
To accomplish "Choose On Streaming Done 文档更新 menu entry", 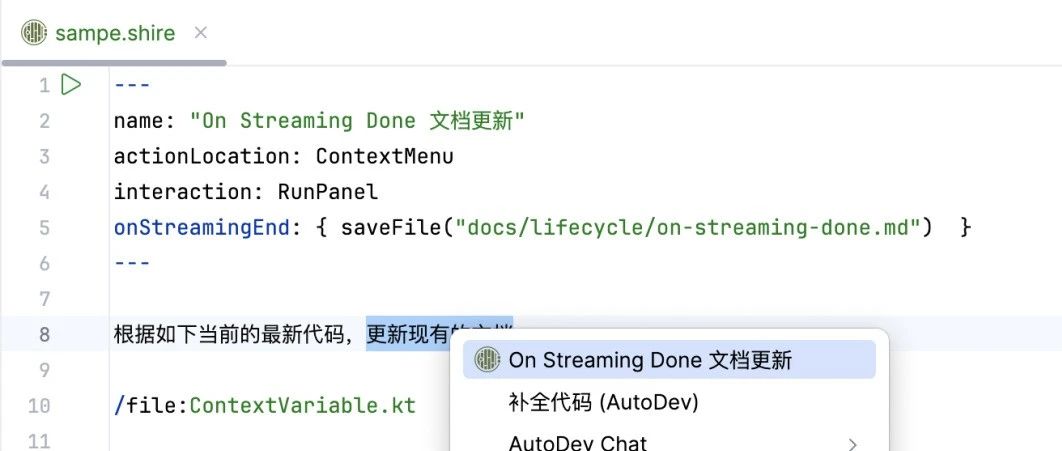I will pyautogui.click(x=650, y=360).
